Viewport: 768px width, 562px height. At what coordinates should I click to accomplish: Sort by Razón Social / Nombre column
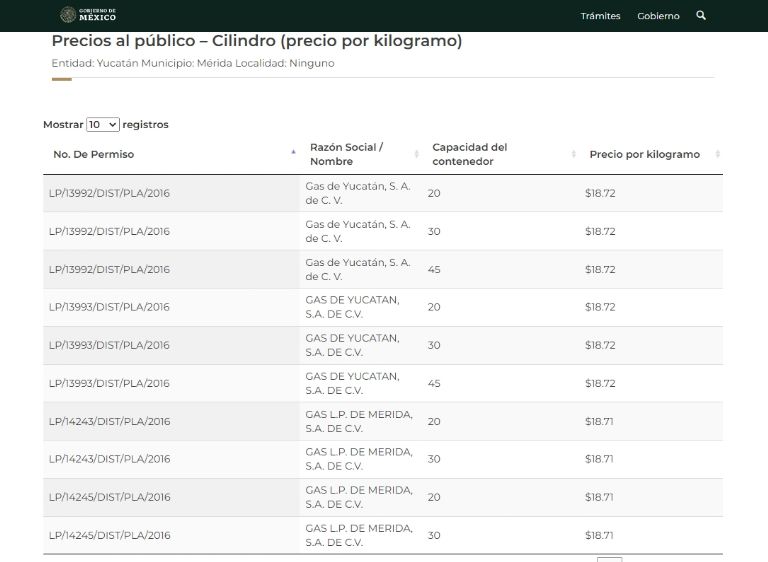coord(361,154)
